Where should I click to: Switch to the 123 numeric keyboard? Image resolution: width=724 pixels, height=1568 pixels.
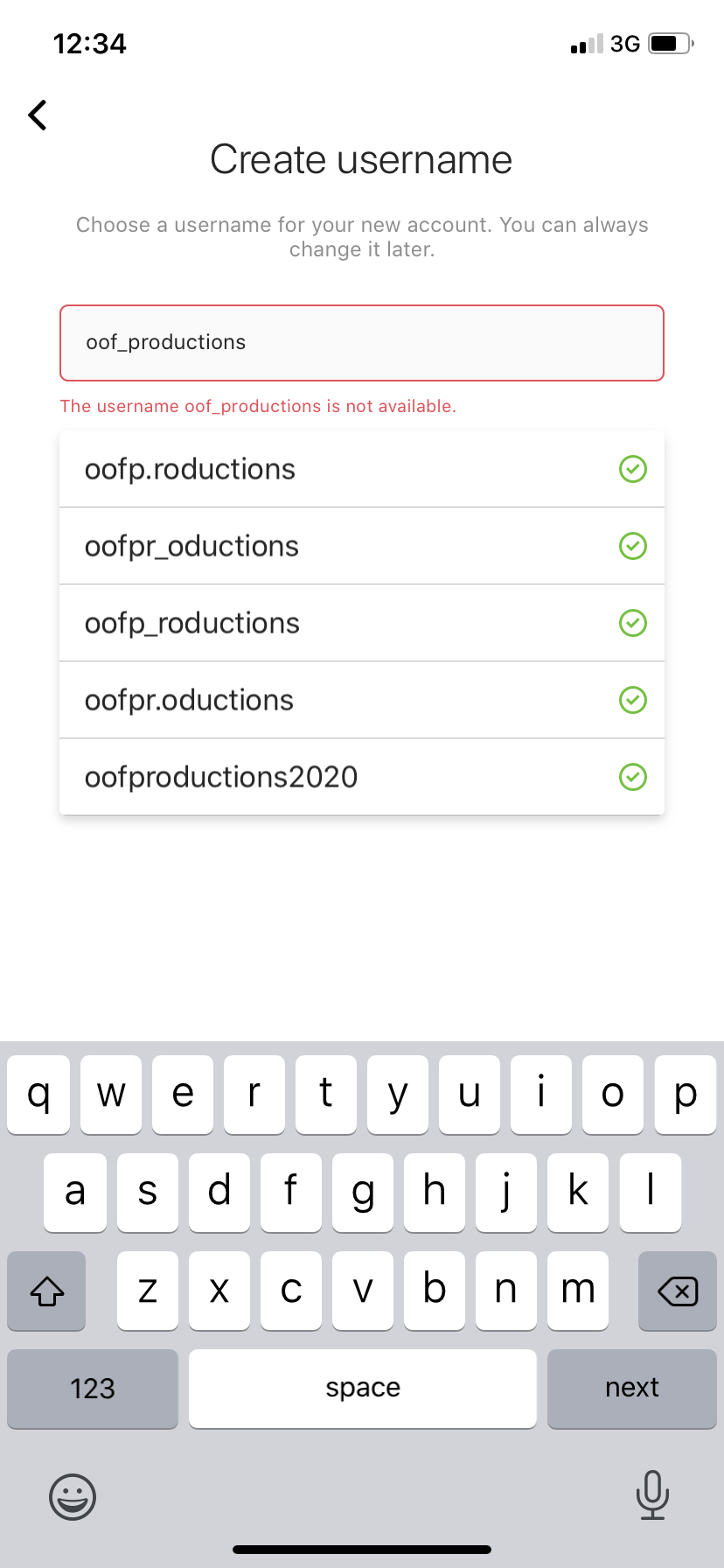click(93, 1389)
